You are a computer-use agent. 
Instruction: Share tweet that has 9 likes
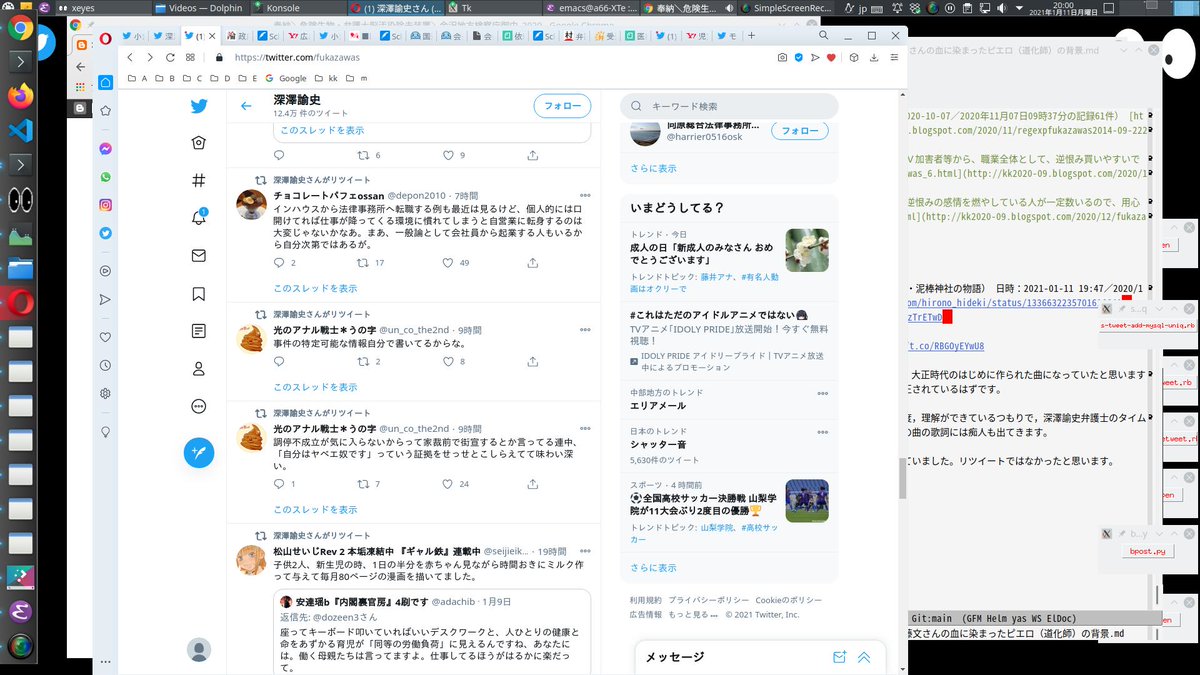pyautogui.click(x=533, y=155)
